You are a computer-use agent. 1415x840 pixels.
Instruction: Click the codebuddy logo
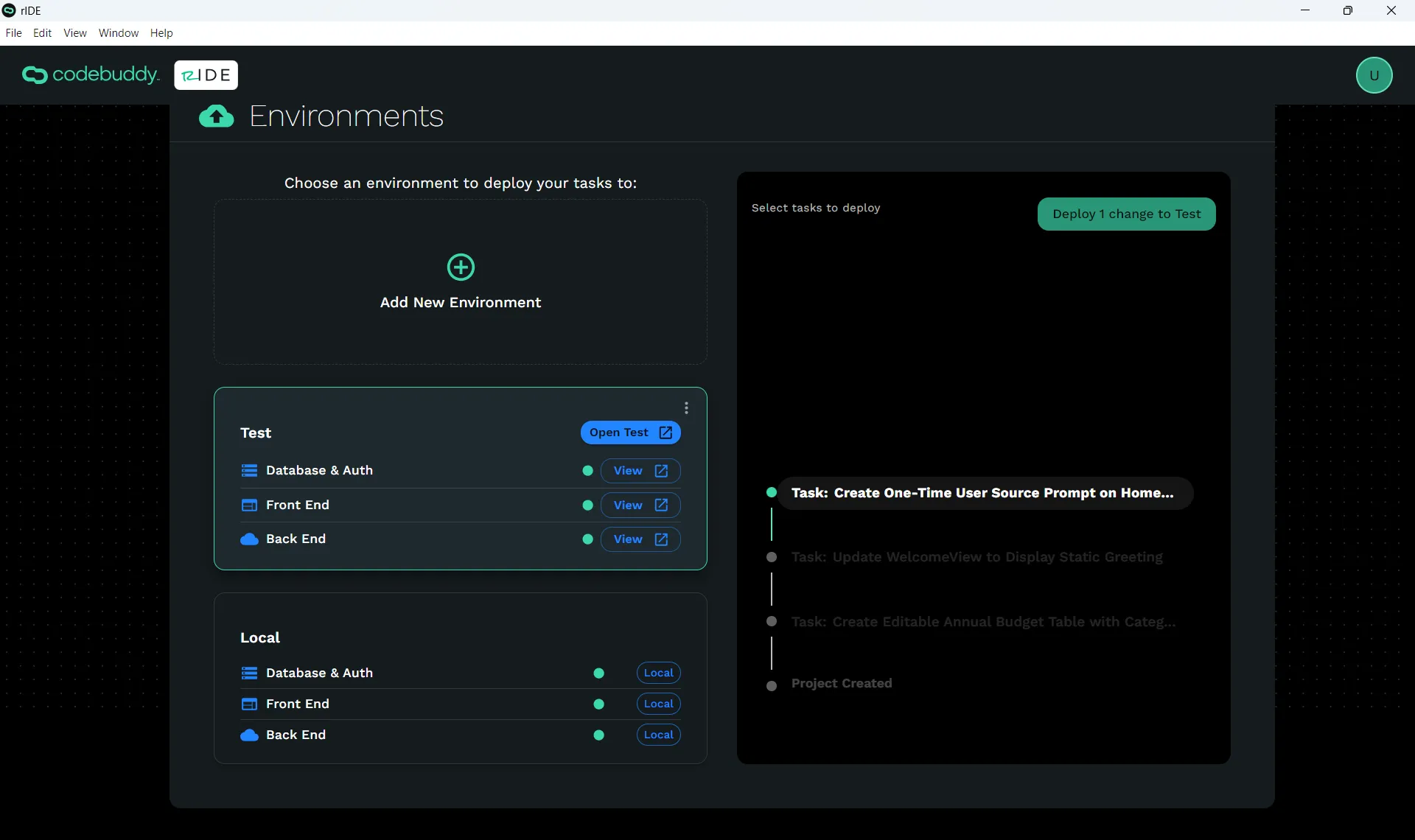91,74
